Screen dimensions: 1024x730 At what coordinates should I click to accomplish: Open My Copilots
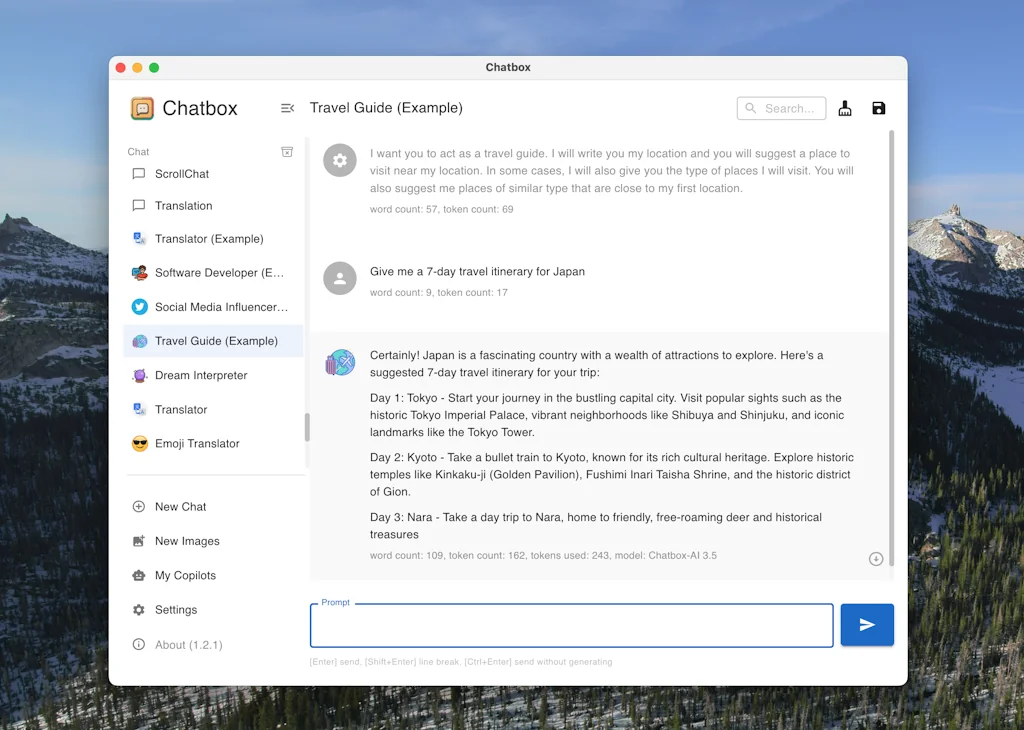pos(186,575)
